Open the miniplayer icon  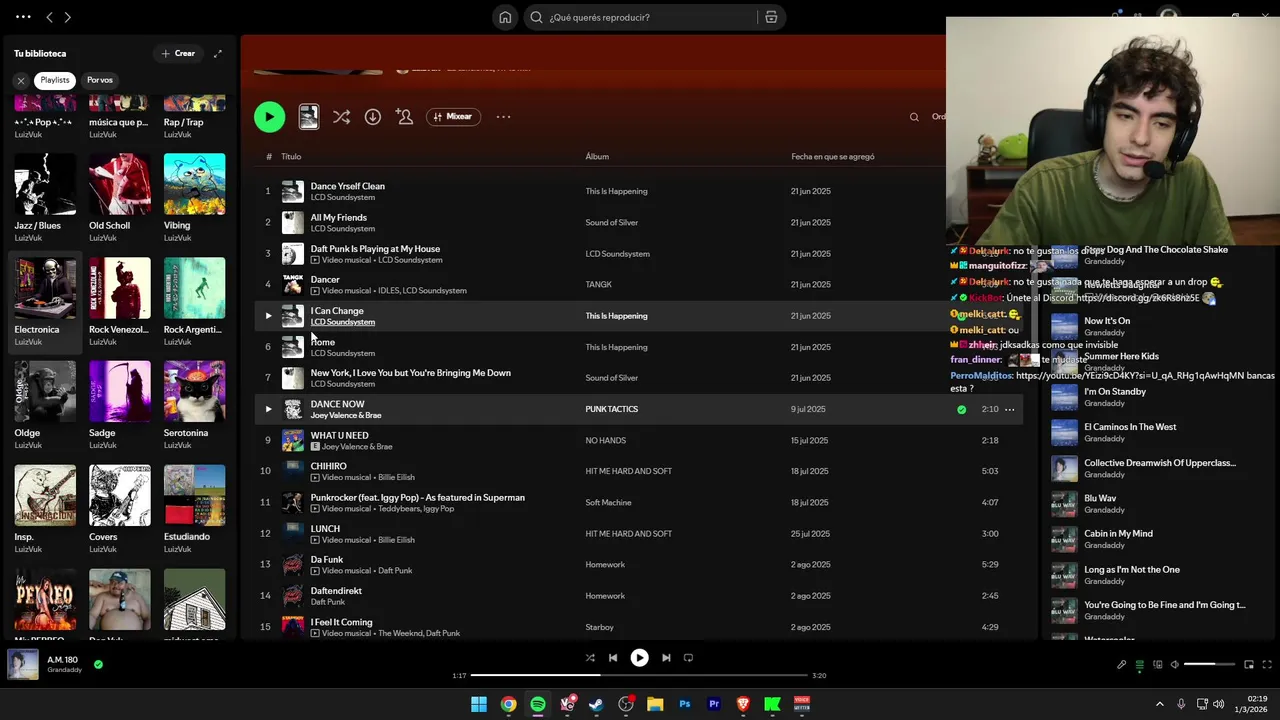[x=1249, y=664]
